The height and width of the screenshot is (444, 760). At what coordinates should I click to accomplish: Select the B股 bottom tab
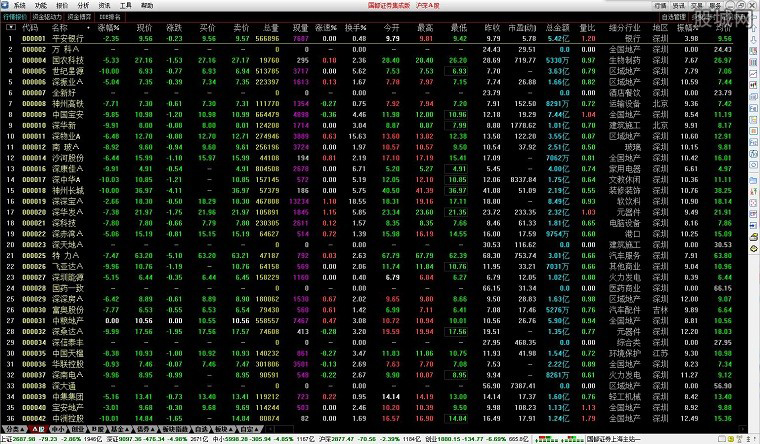click(98, 429)
